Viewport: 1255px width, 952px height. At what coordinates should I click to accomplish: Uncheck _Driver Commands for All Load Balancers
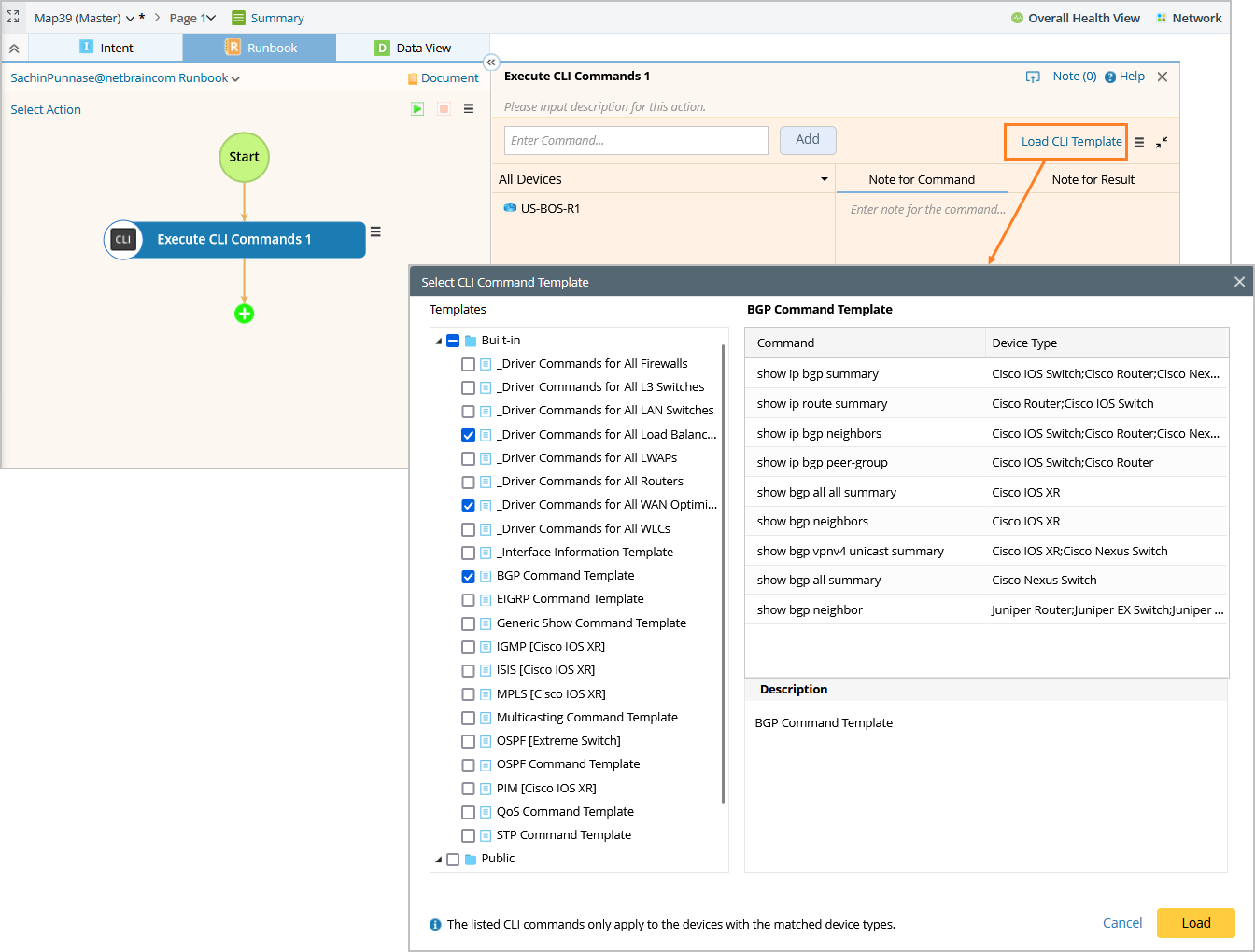[x=469, y=435]
